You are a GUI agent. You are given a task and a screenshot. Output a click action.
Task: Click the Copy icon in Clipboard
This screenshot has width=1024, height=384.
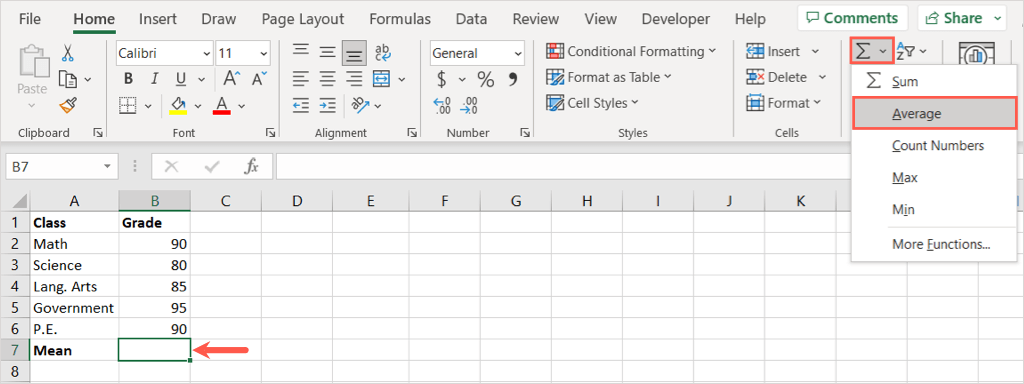click(x=68, y=79)
